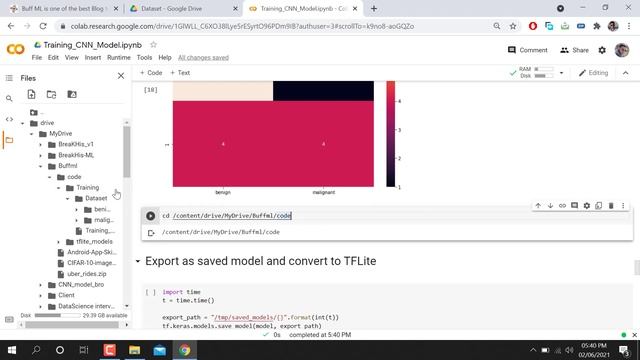Open the View menu
Viewport: 640px width, 360px height.
tap(72, 58)
